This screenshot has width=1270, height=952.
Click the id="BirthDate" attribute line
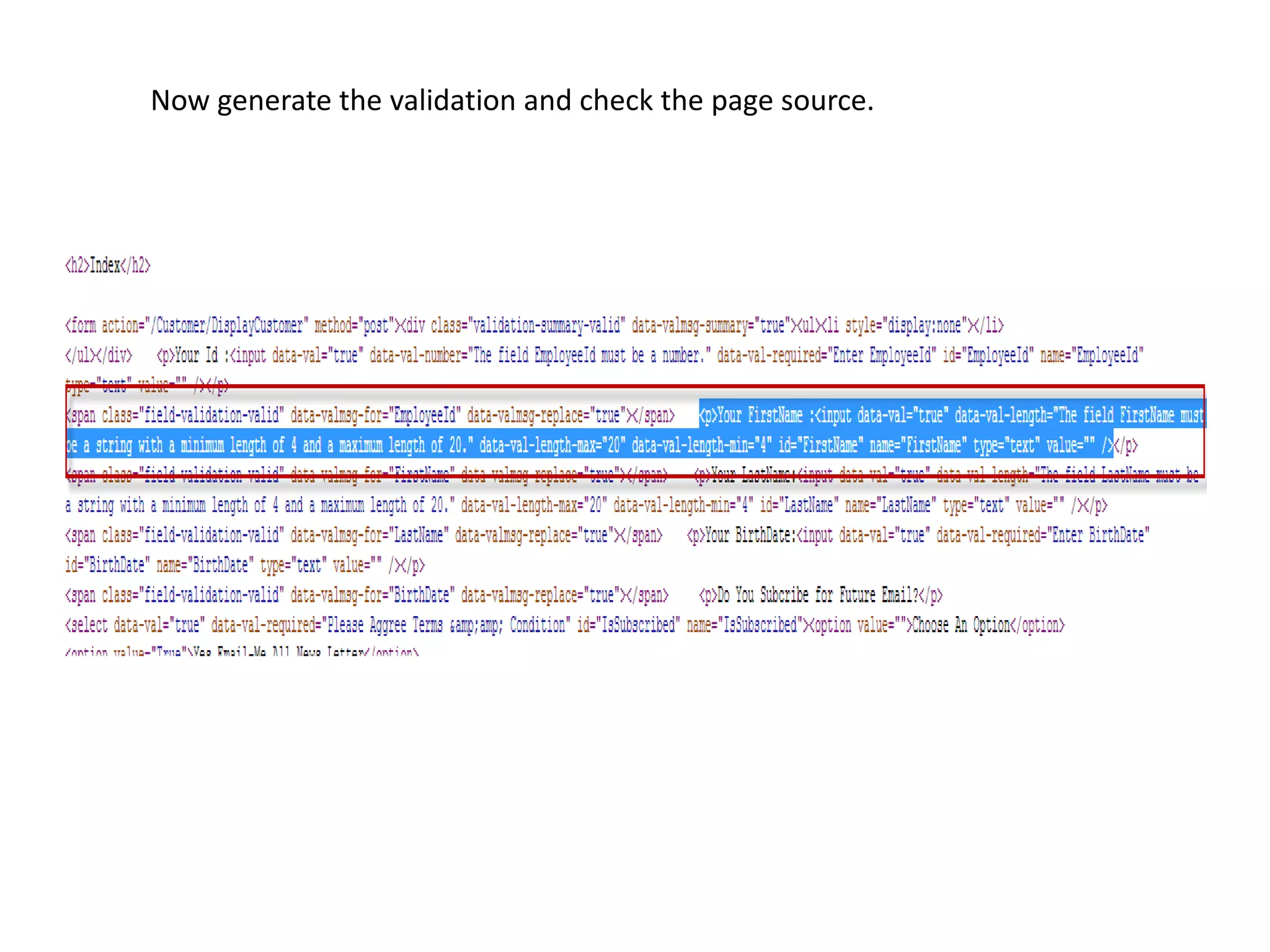[x=105, y=565]
